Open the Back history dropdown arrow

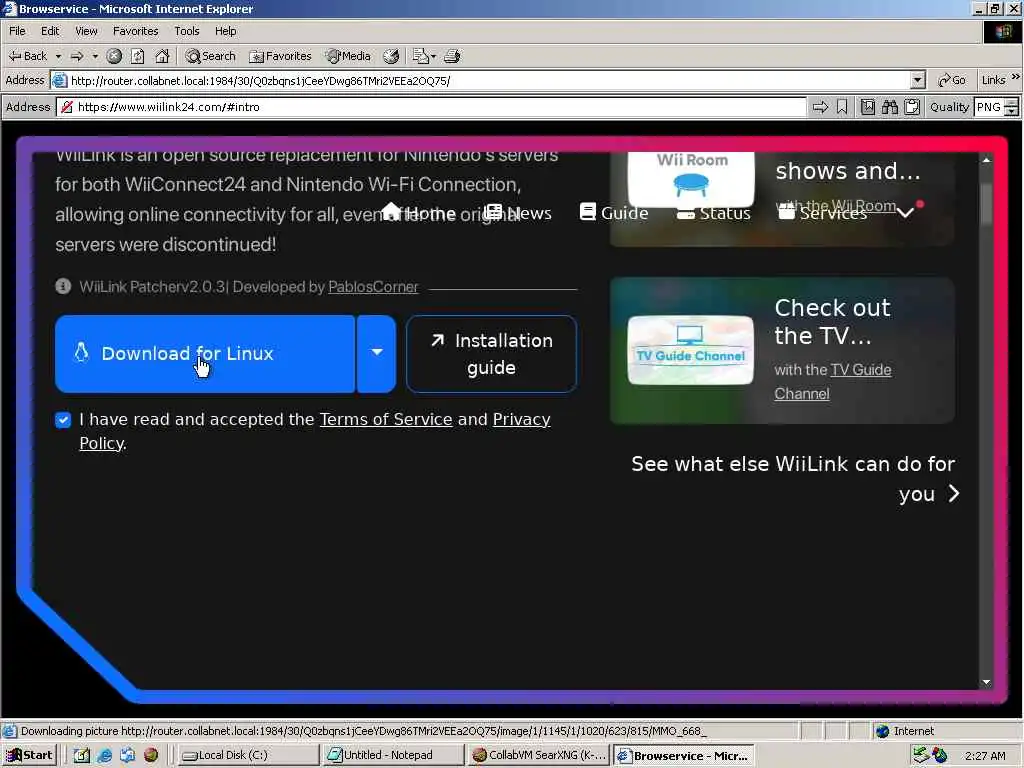58,56
